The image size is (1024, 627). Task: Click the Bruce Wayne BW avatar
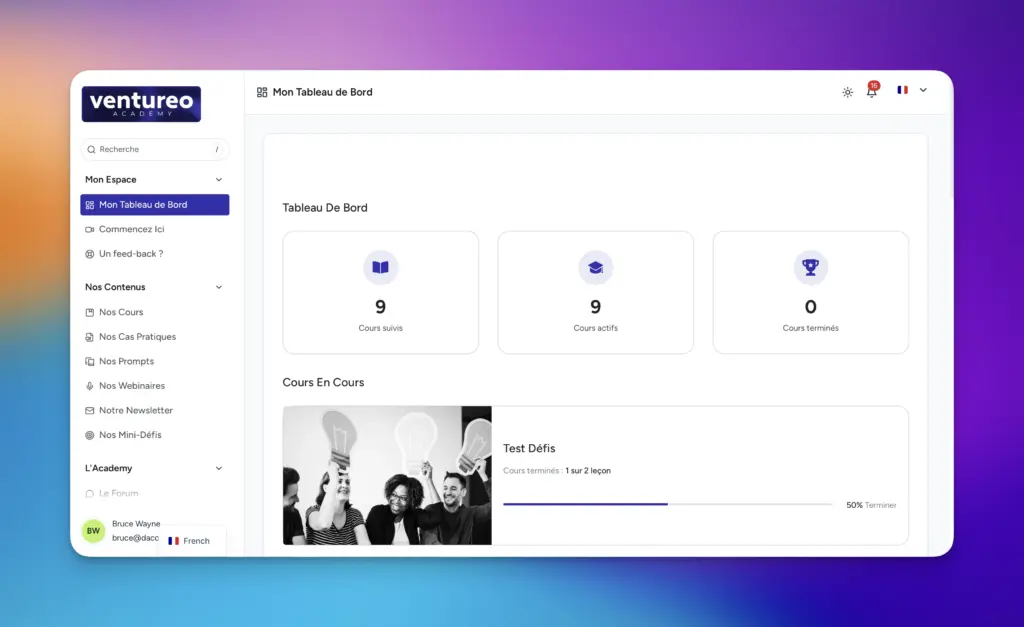click(x=93, y=531)
